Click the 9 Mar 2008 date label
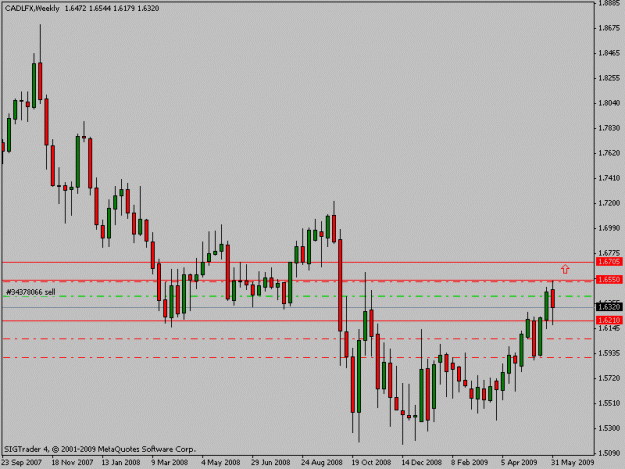The height and width of the screenshot is (469, 625). click(169, 463)
